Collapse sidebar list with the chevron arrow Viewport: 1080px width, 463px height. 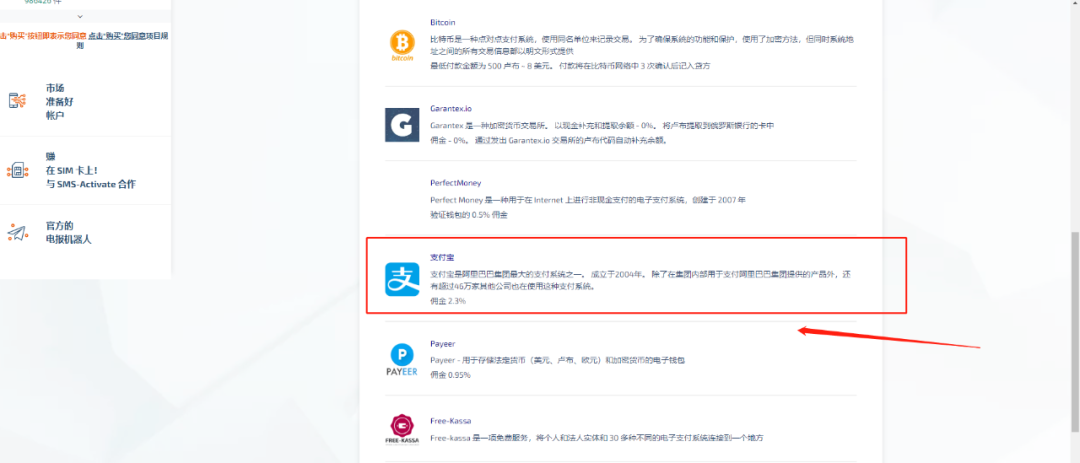coord(80,17)
